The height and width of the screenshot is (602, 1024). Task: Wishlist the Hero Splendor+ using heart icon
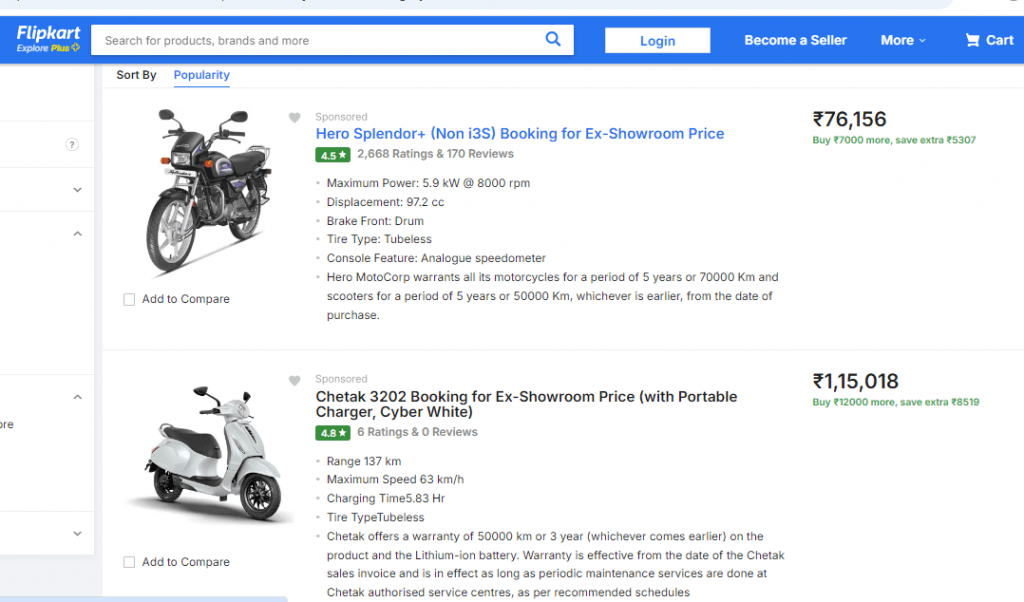click(294, 118)
